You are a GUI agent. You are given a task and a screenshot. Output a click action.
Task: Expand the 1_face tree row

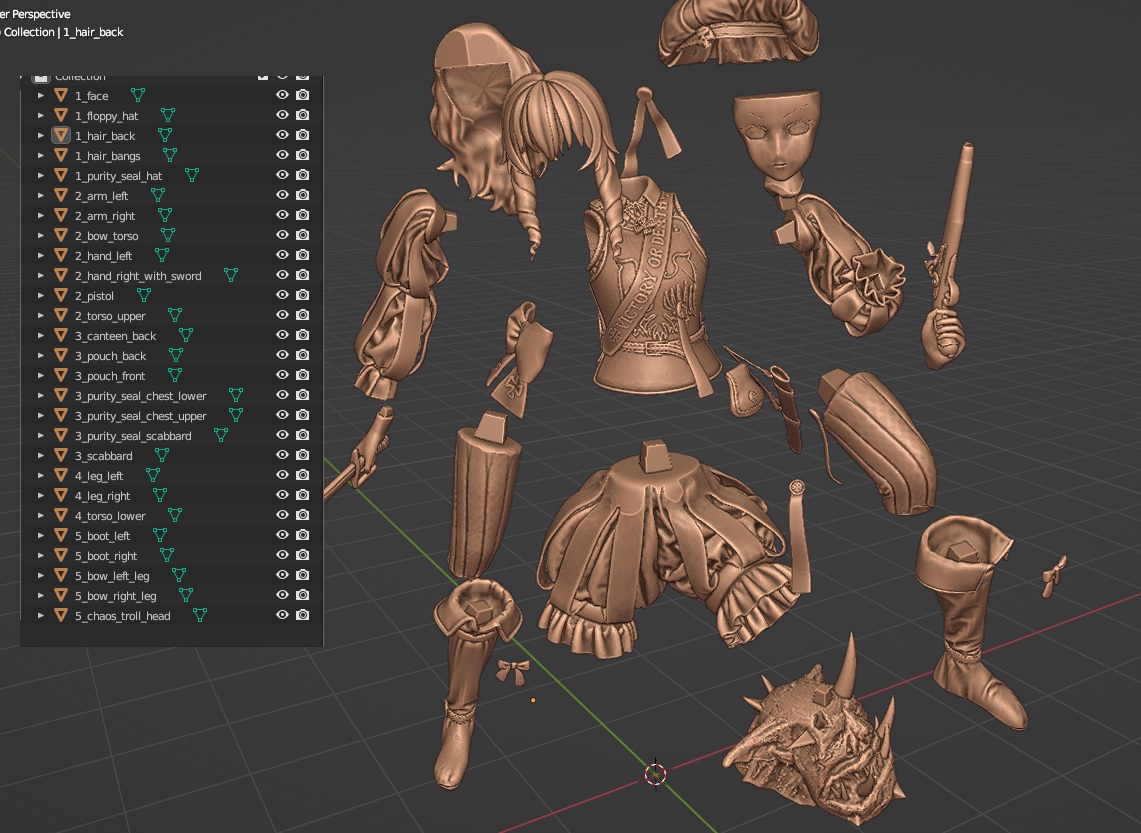[41, 95]
